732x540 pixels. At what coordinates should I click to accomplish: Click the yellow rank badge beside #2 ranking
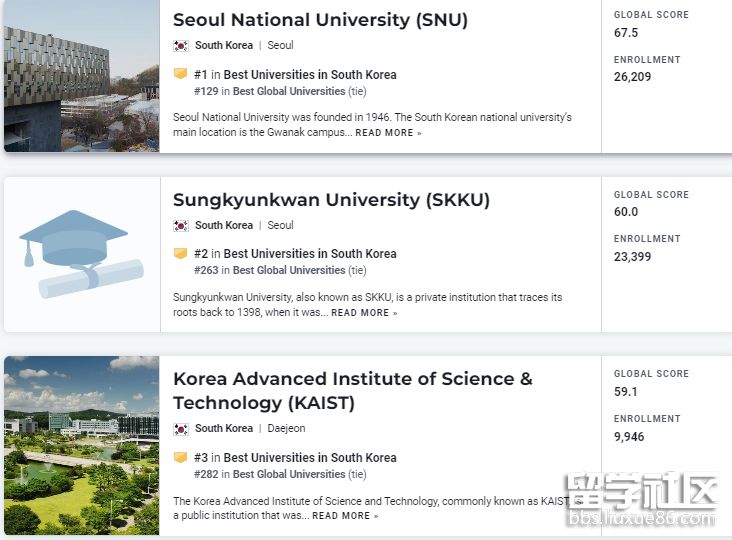click(x=180, y=254)
